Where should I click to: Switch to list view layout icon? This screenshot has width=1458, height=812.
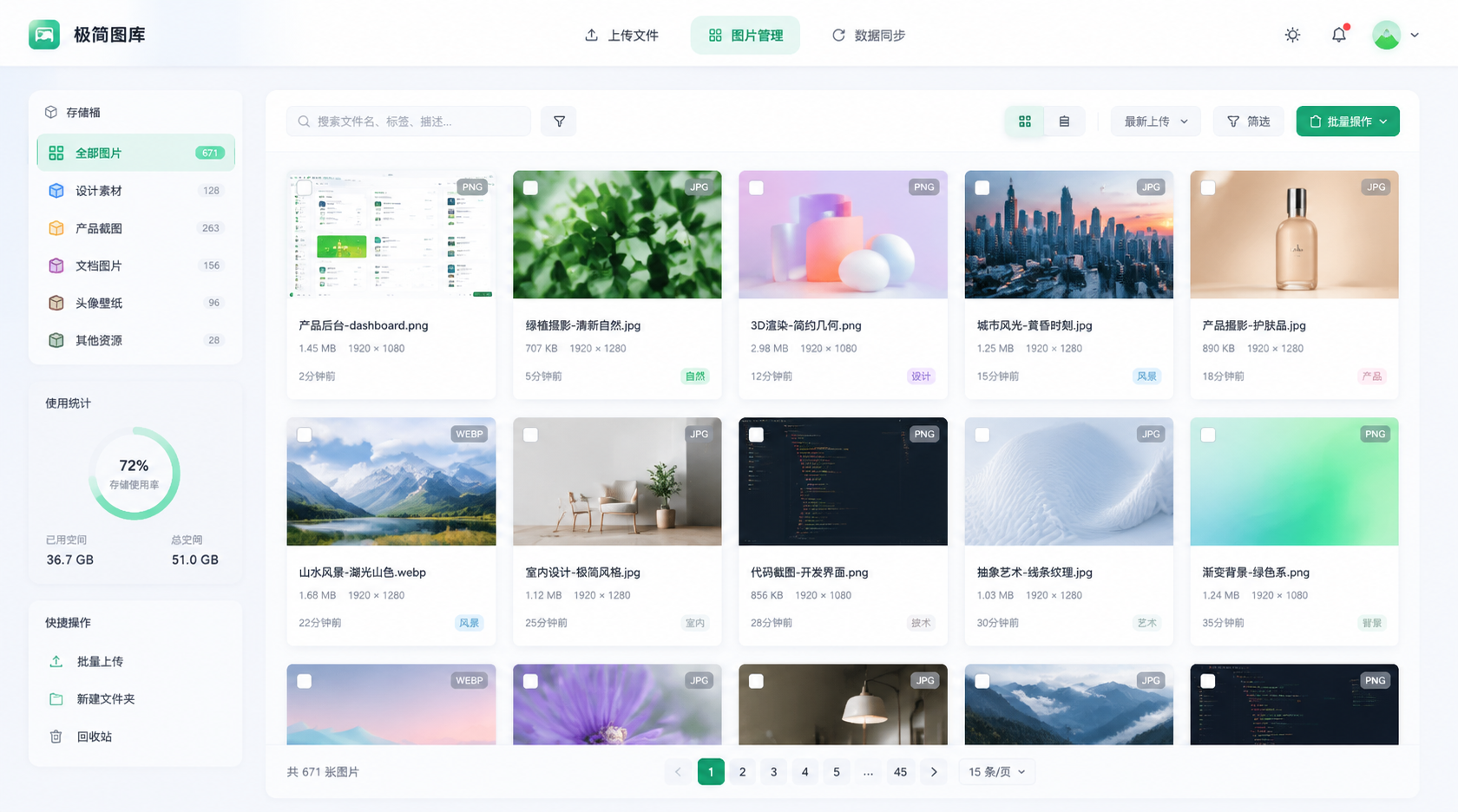[x=1064, y=121]
